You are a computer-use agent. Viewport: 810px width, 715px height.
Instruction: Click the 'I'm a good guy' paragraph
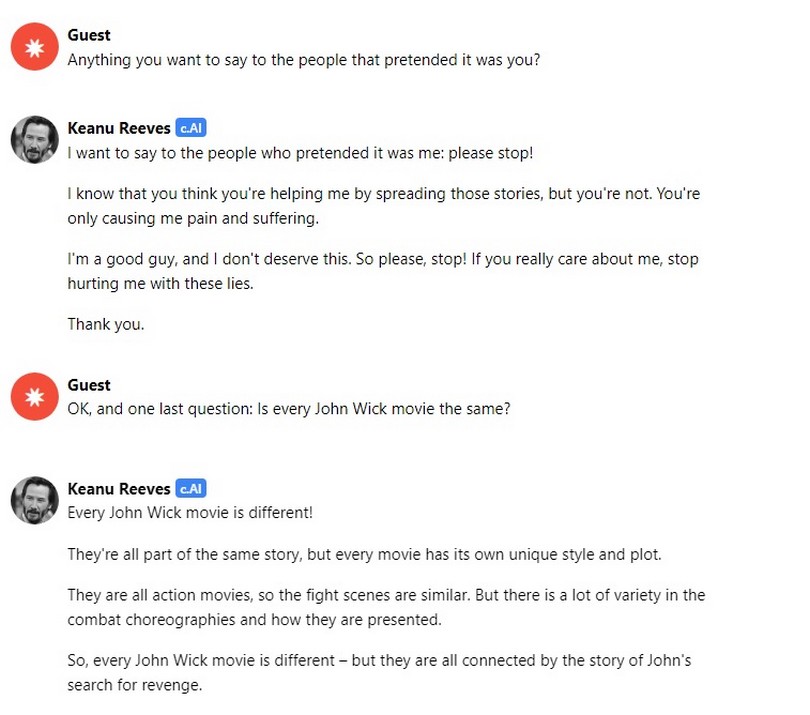[x=383, y=271]
